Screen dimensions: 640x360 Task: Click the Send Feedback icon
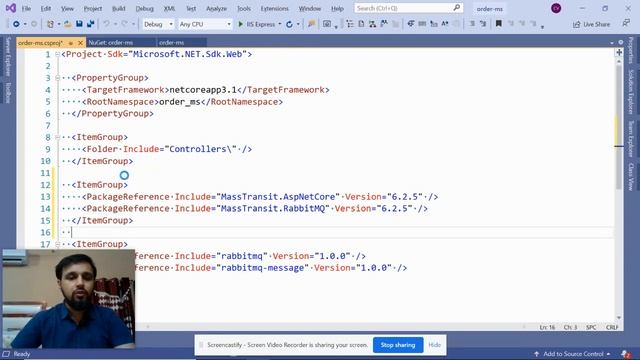626,24
